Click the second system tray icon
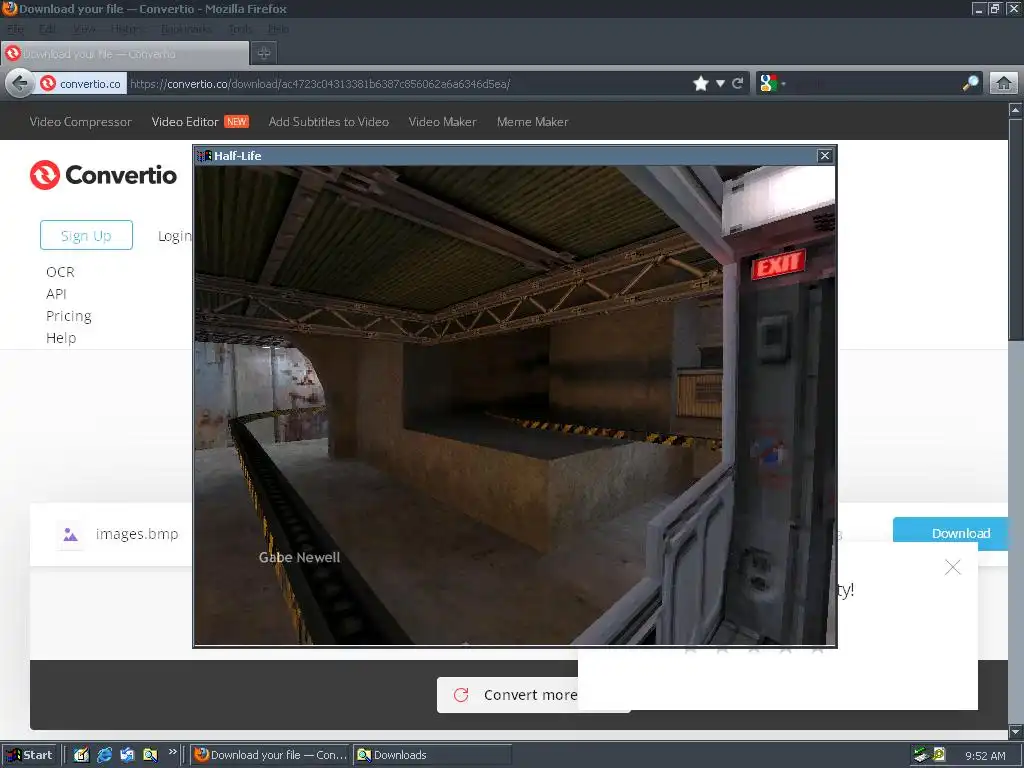1024x768 pixels. pos(938,756)
